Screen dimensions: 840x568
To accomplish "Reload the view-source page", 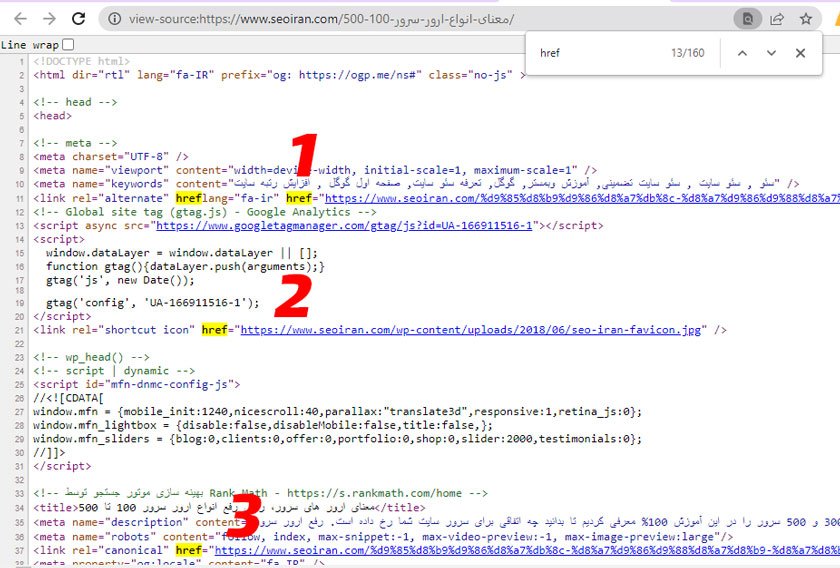I will point(79,19).
